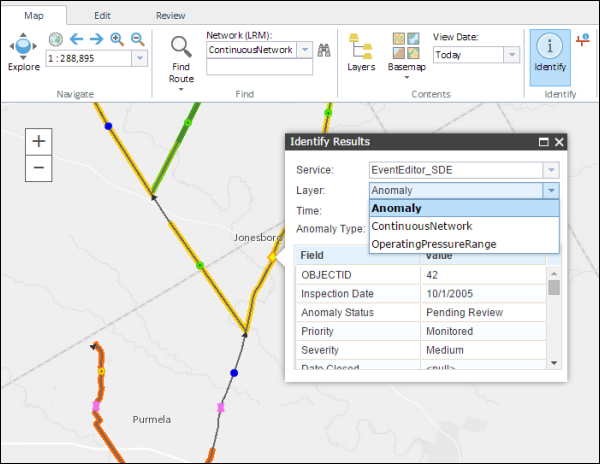600x464 pixels.
Task: Switch to the Edit tab
Action: click(102, 16)
